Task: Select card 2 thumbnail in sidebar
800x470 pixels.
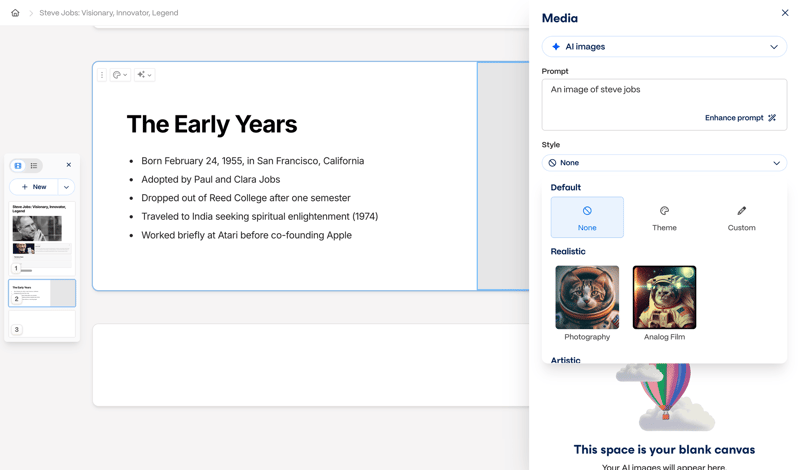Action: click(42, 293)
